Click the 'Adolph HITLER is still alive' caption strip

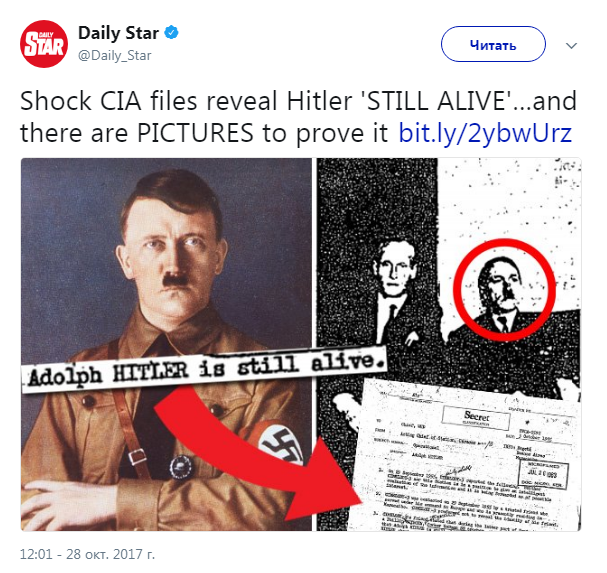tap(204, 370)
